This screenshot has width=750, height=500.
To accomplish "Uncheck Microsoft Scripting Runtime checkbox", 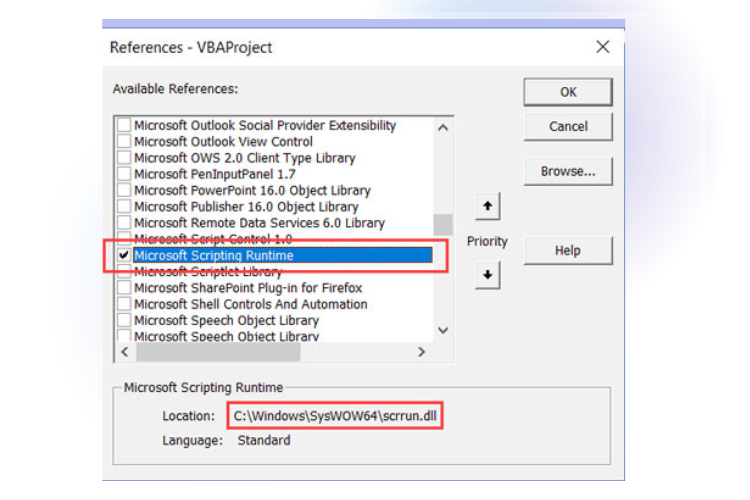I will click(x=124, y=255).
